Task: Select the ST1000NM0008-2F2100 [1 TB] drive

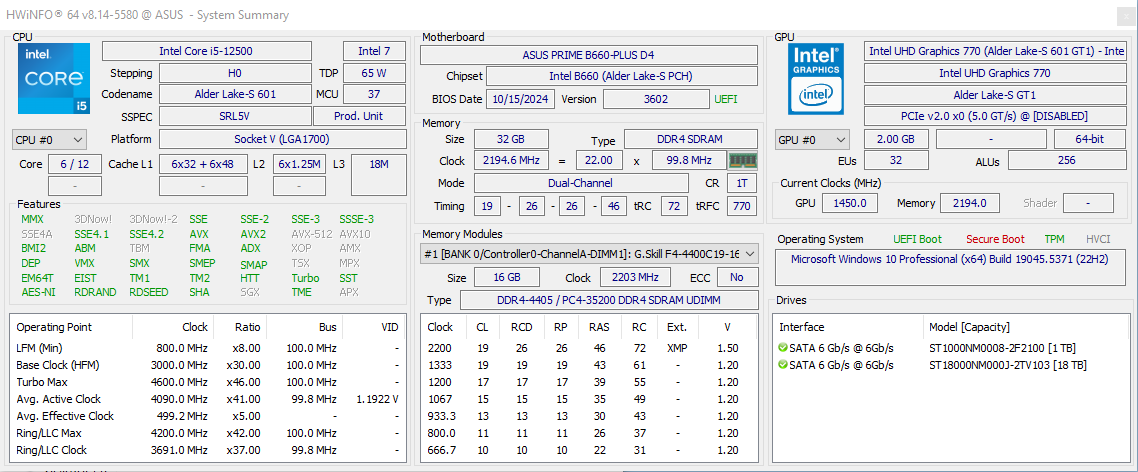Action: tap(1003, 347)
